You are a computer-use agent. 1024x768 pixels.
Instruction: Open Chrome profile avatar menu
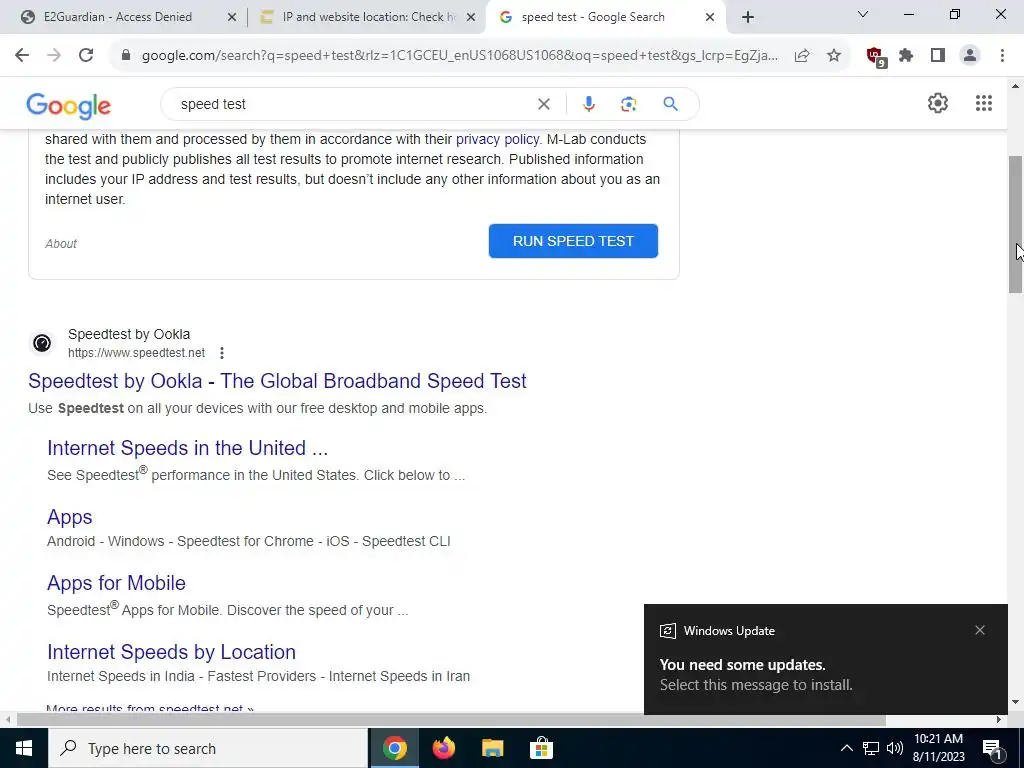pyautogui.click(x=970, y=56)
